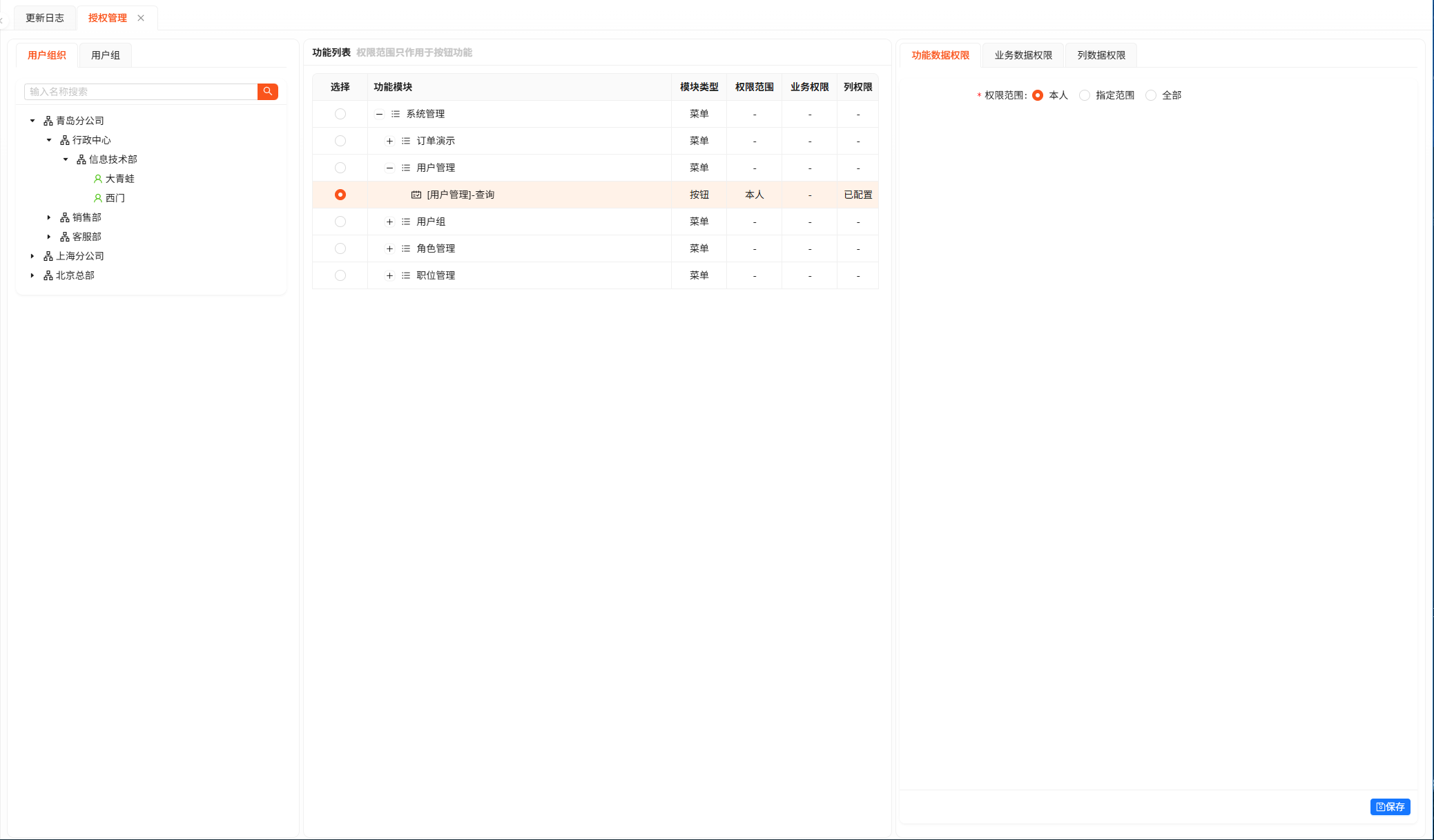
Task: Close the 授权管理 tab with X
Action: (x=141, y=18)
